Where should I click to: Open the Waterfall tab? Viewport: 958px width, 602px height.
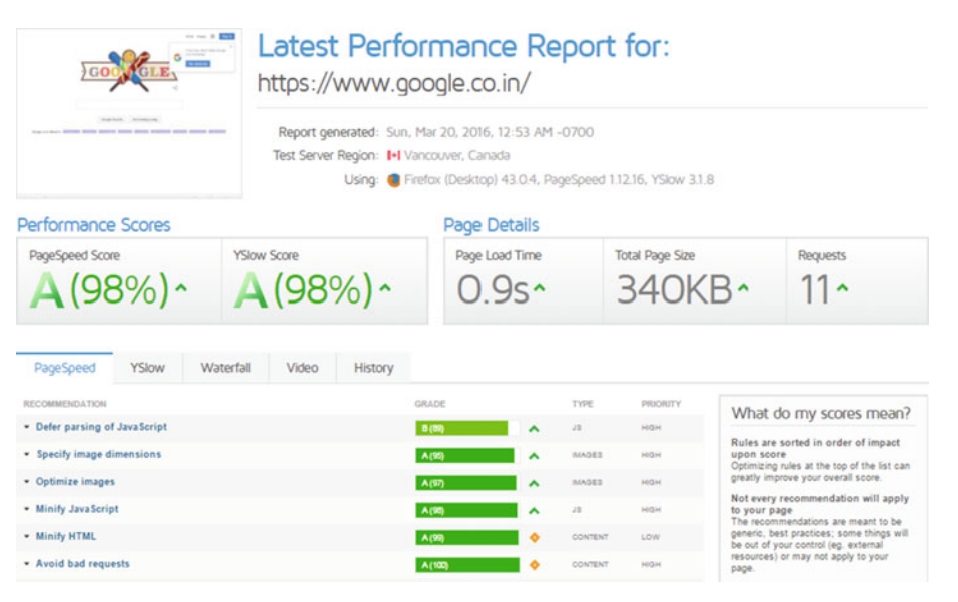coord(225,368)
